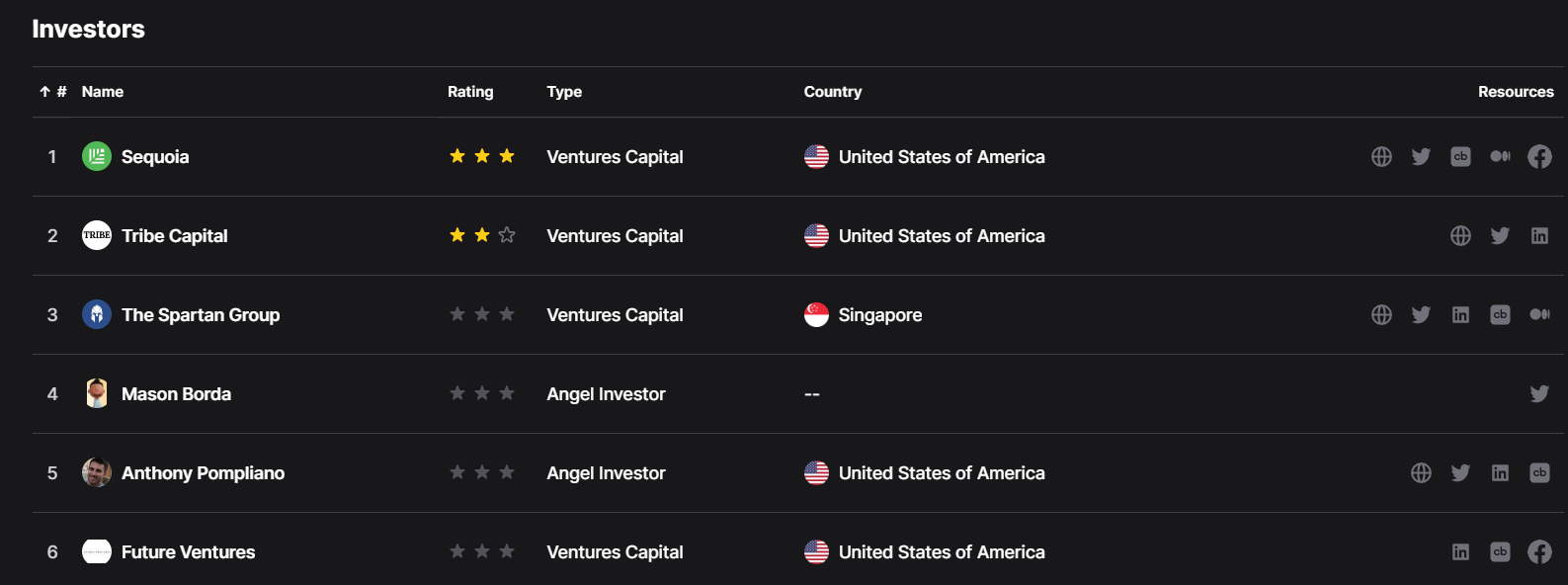The width and height of the screenshot is (1568, 585).
Task: Open Anthony Pompliano's LinkedIn icon
Action: point(1500,473)
